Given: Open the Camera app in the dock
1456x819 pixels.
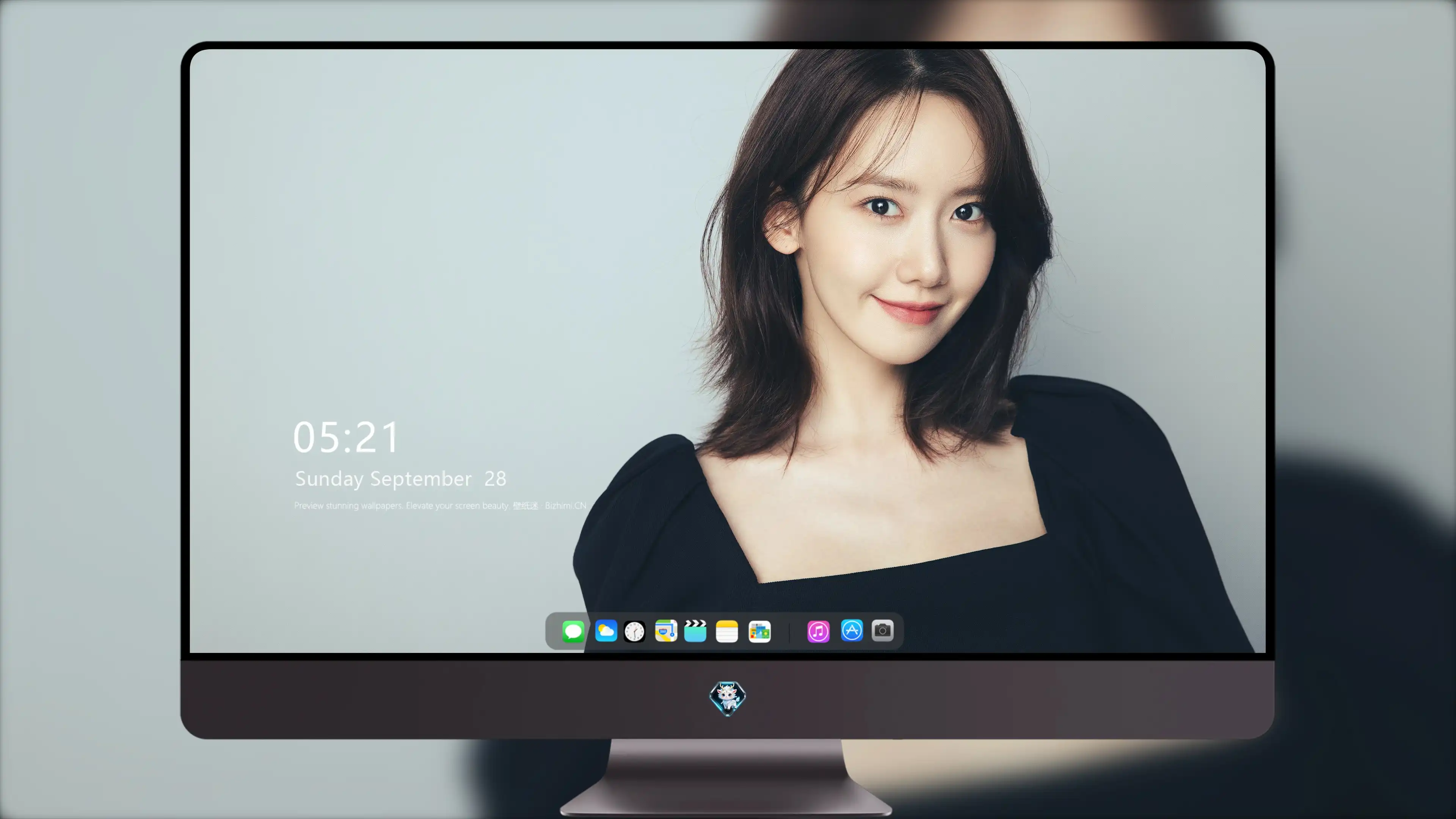Looking at the screenshot, I should click(882, 630).
